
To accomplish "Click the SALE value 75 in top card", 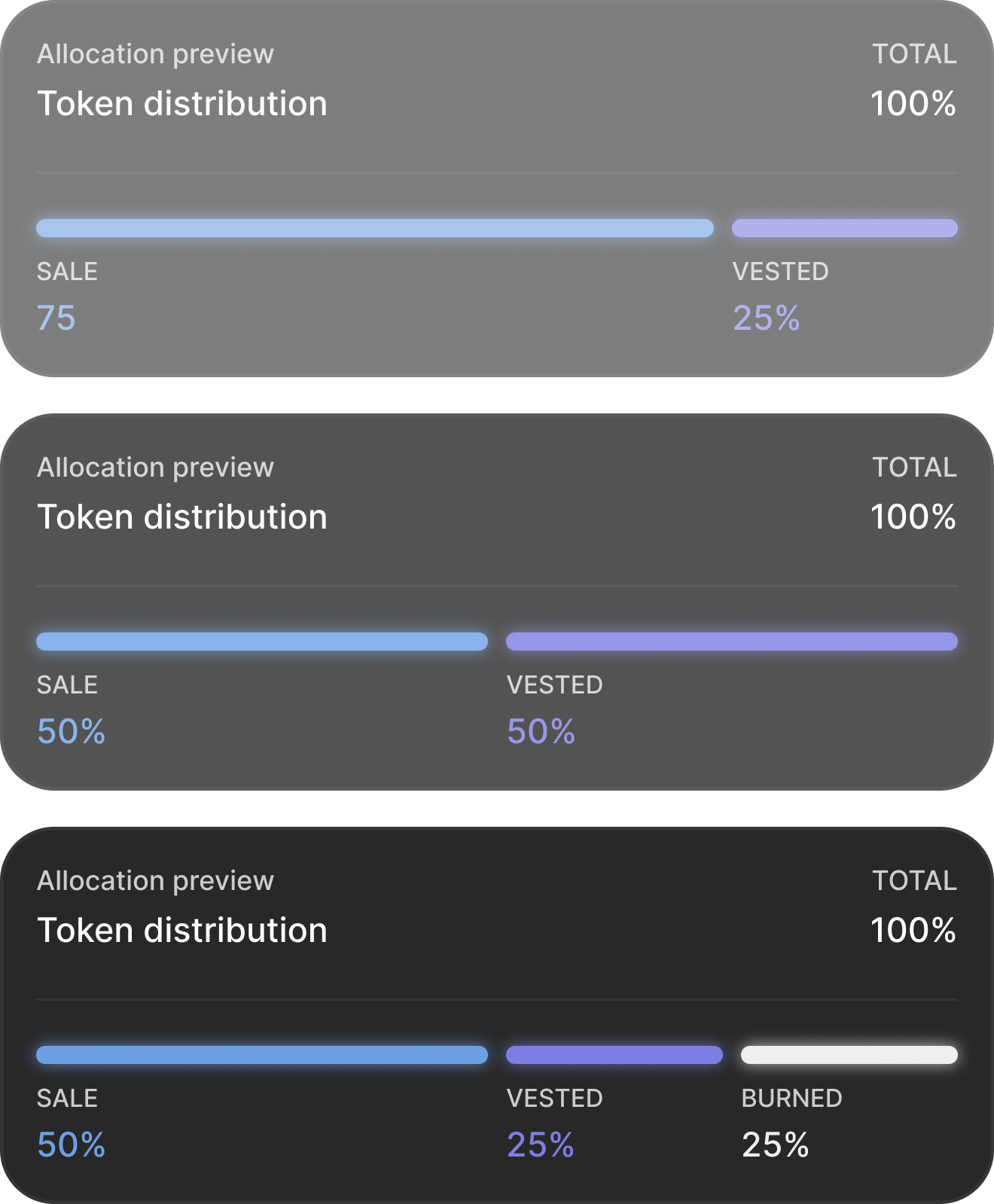I will tap(56, 318).
